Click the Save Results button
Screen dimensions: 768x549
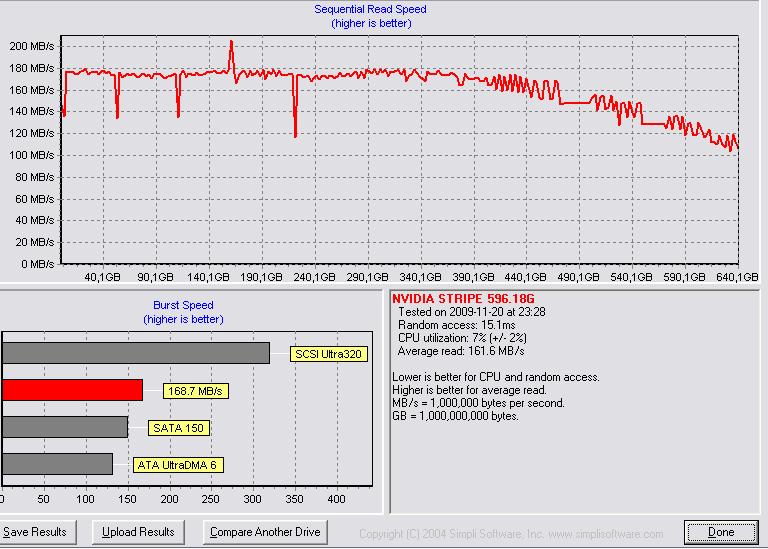(36, 532)
